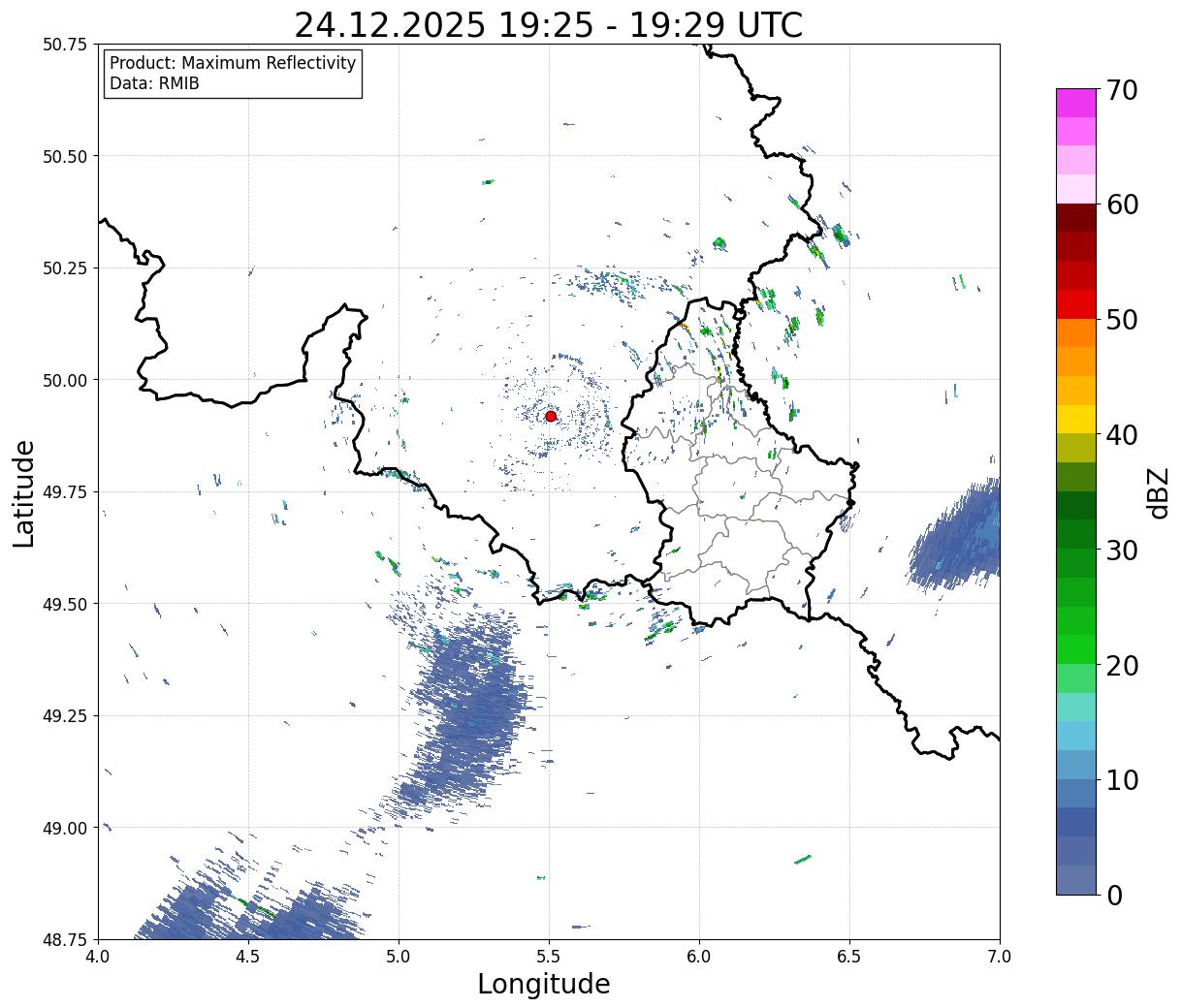Click the red radar location marker

coord(551,416)
